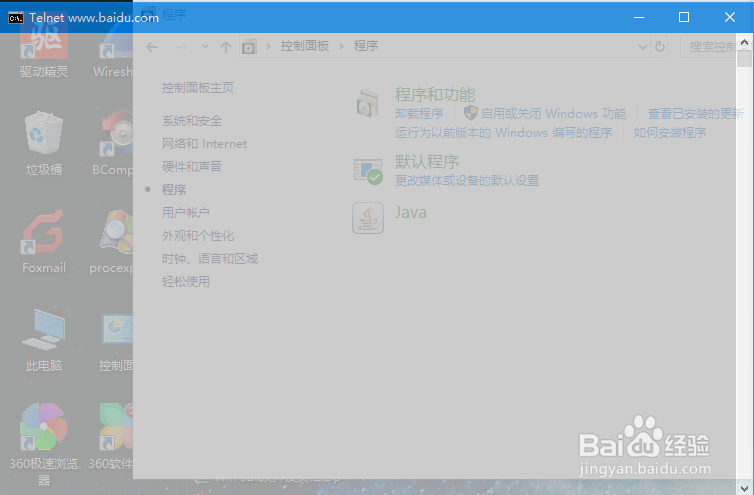754x495 pixels.
Task: Open the procexp desktop shortcut
Action: [x=111, y=241]
